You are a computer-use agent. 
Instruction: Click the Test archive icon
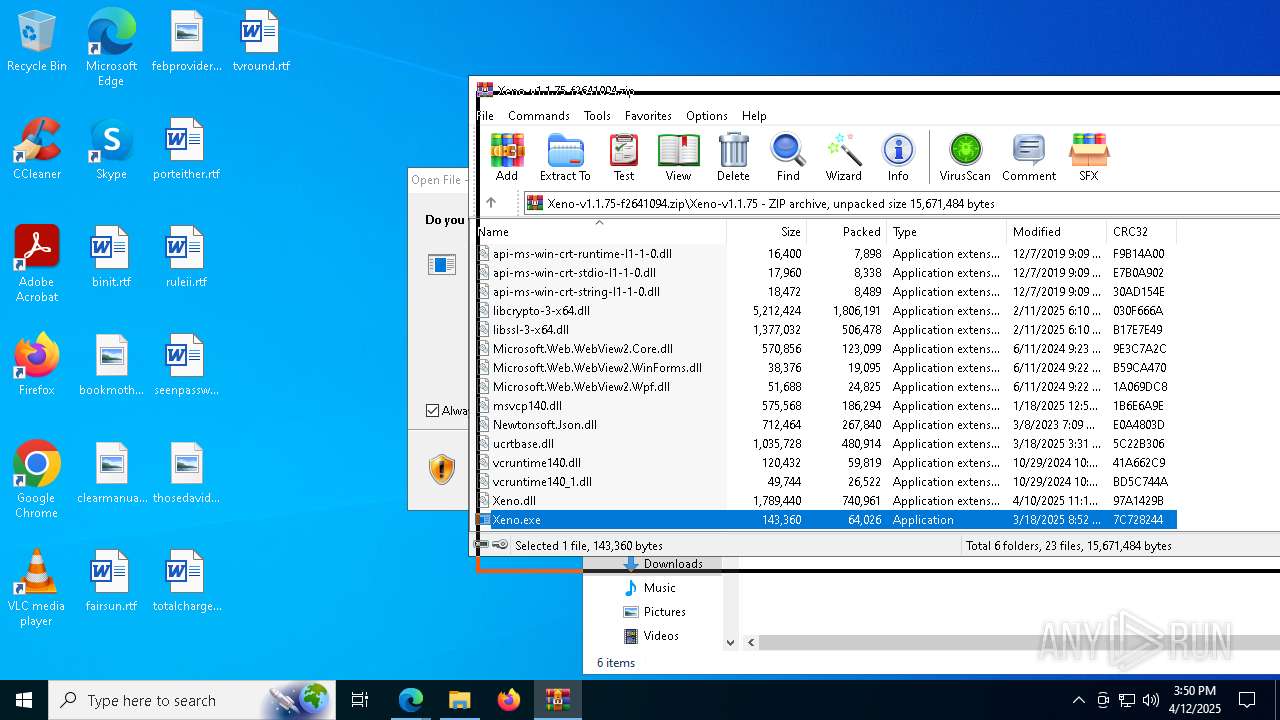pyautogui.click(x=624, y=158)
